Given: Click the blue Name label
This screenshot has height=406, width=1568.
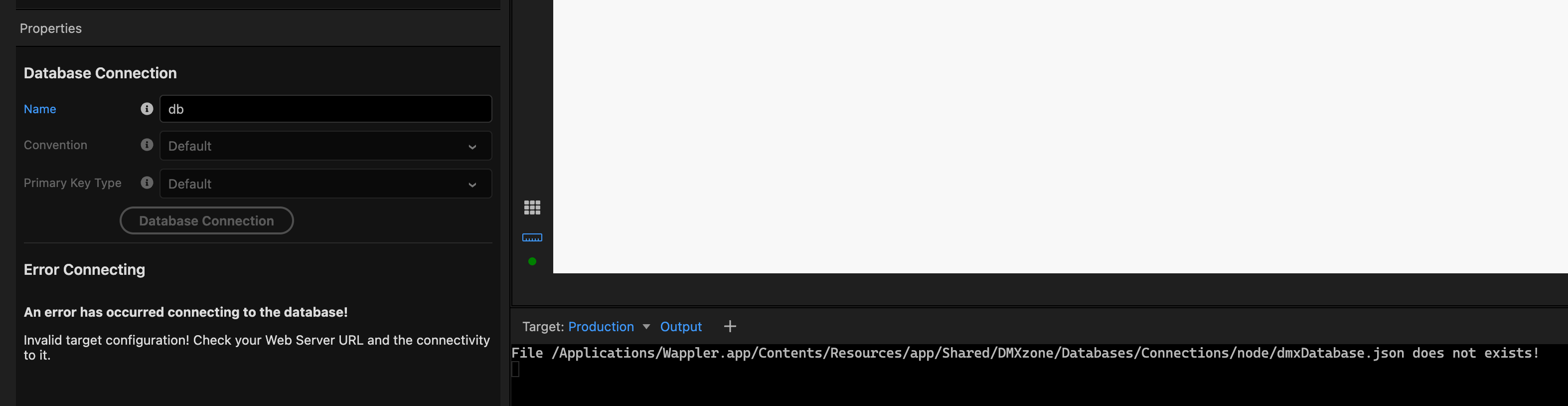Looking at the screenshot, I should tap(39, 109).
